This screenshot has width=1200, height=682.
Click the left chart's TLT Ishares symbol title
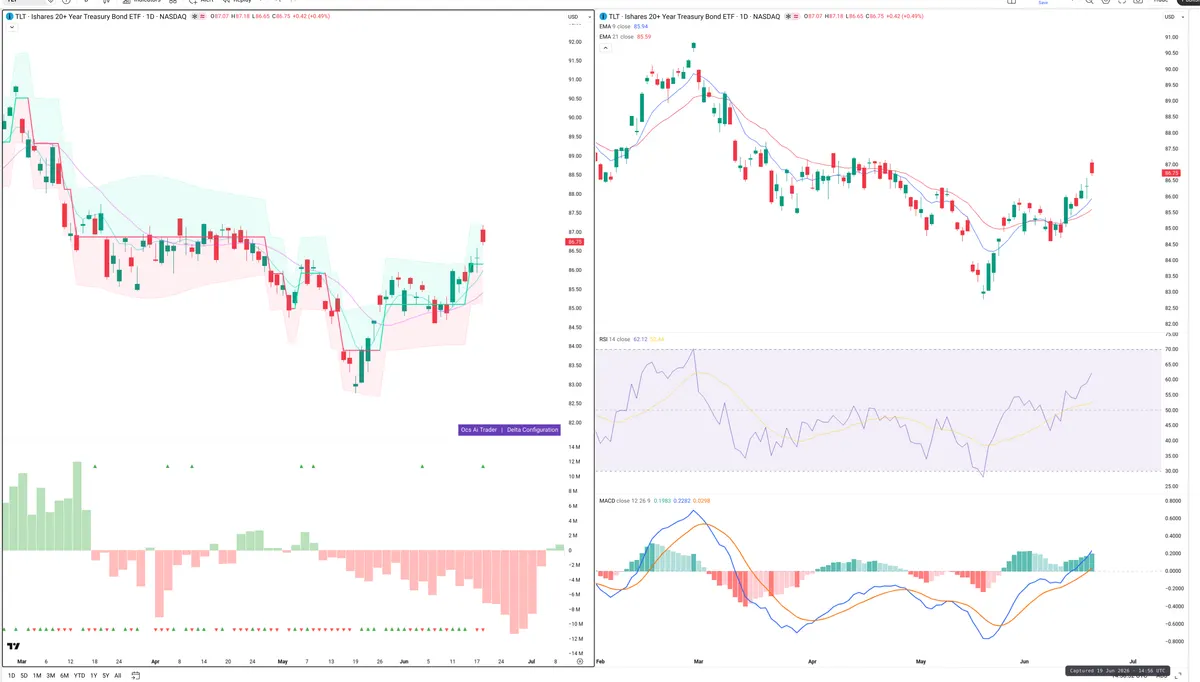click(x=101, y=16)
